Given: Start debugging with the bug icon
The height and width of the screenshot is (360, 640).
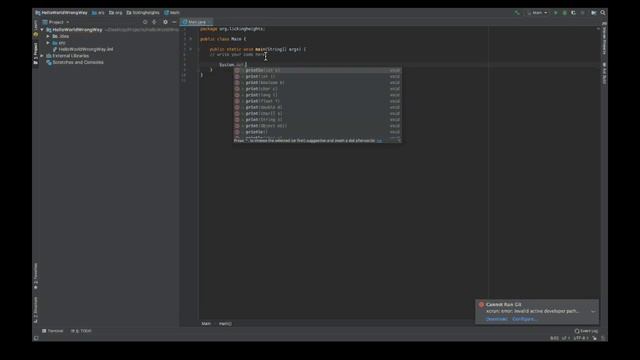Looking at the screenshot, I should point(564,13).
